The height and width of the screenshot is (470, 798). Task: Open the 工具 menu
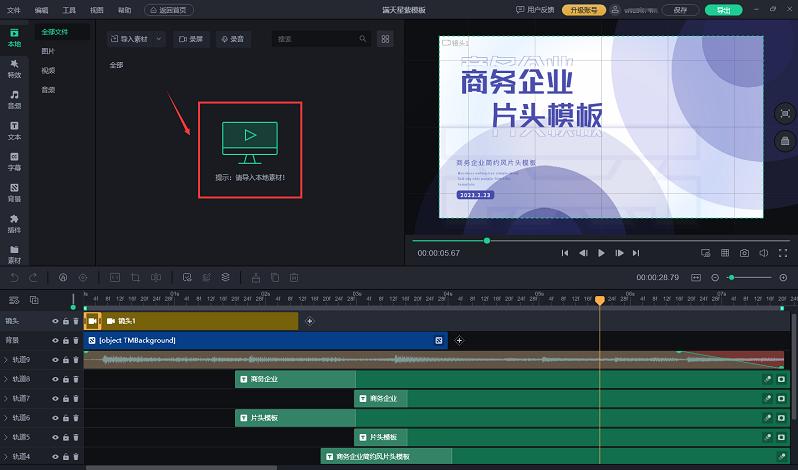pos(69,10)
